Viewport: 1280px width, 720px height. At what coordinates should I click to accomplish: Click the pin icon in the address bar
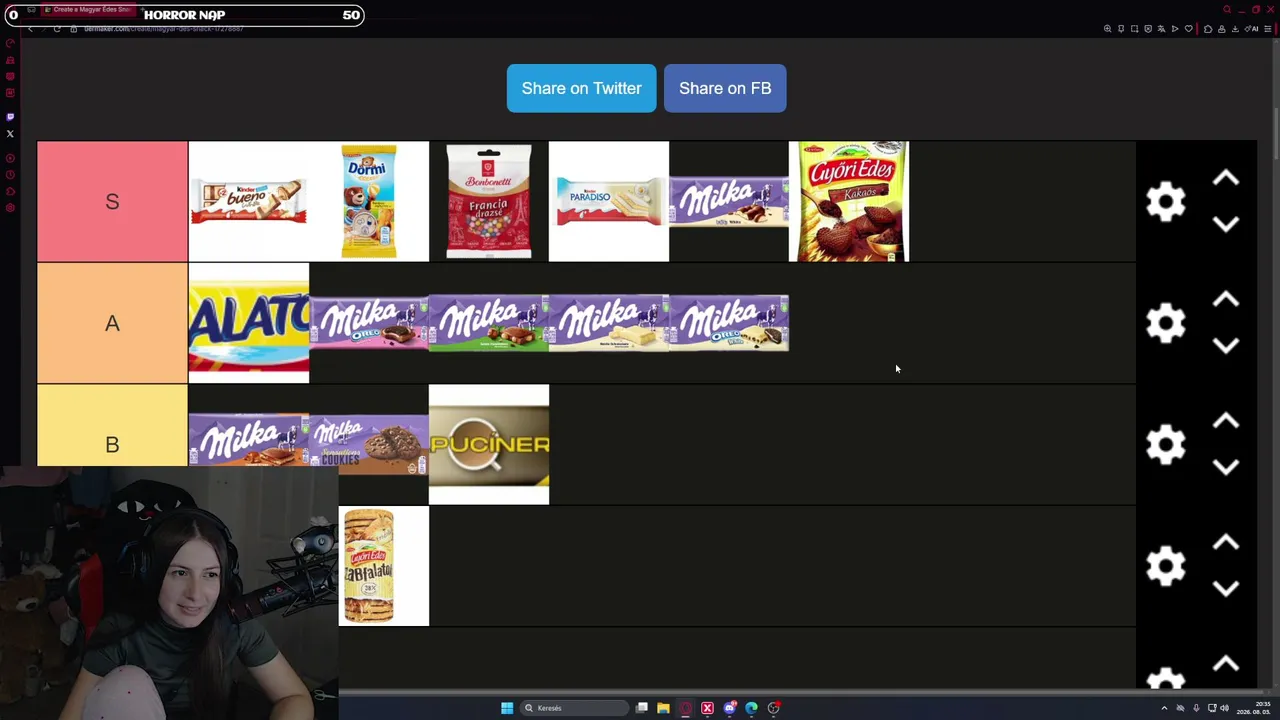click(1121, 29)
